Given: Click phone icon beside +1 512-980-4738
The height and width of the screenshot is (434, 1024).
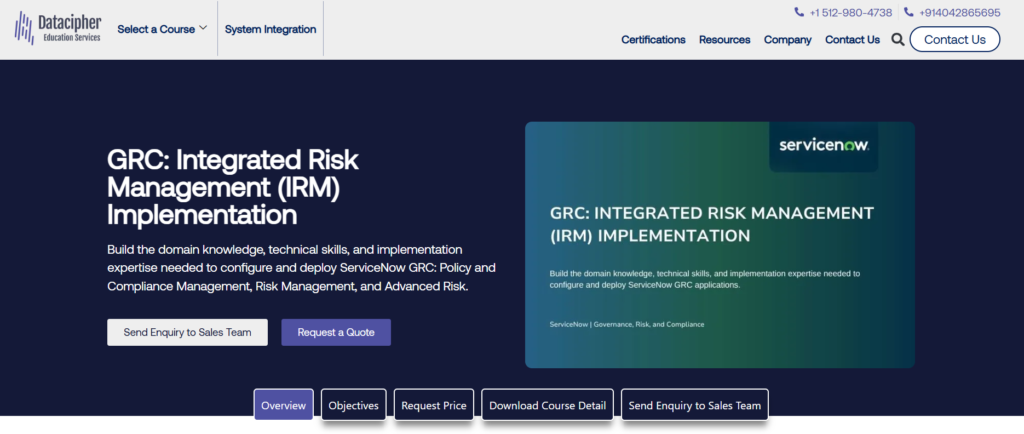Looking at the screenshot, I should pyautogui.click(x=799, y=12).
